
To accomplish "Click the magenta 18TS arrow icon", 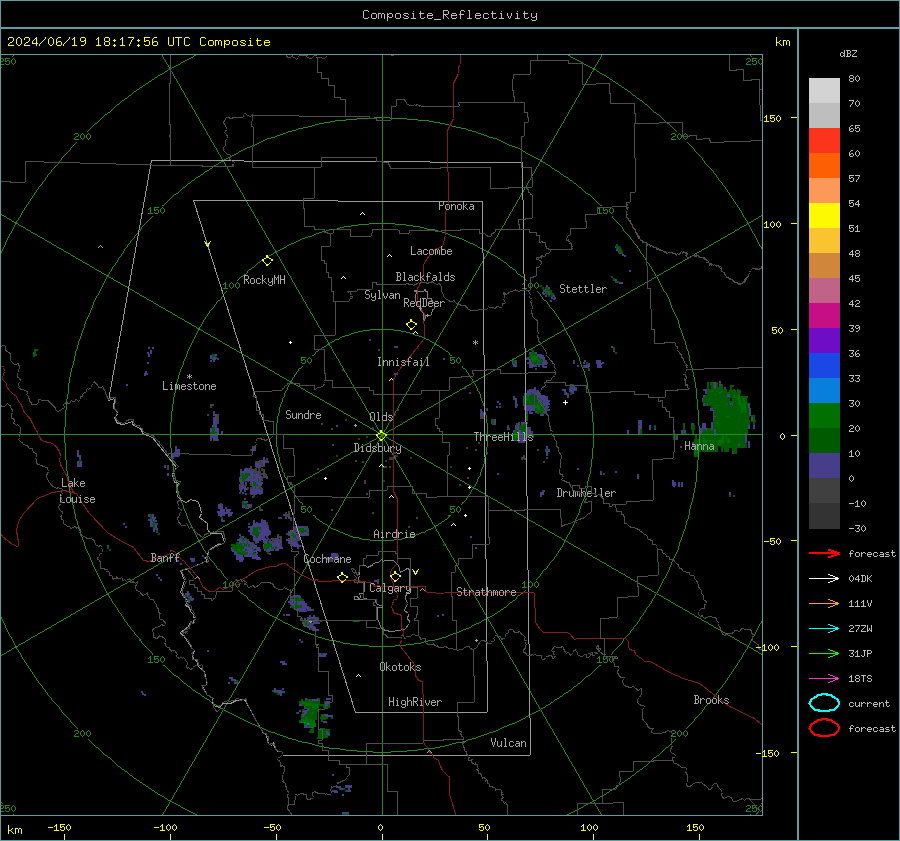I will (x=824, y=679).
